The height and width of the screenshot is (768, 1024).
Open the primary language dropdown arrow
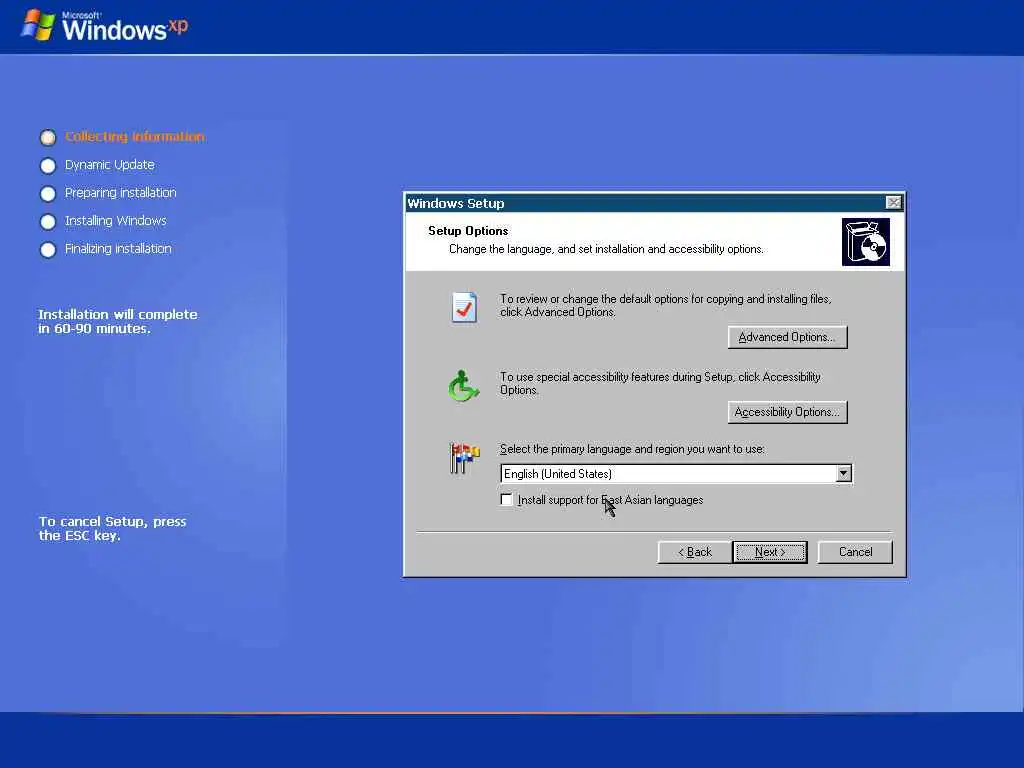pyautogui.click(x=844, y=473)
